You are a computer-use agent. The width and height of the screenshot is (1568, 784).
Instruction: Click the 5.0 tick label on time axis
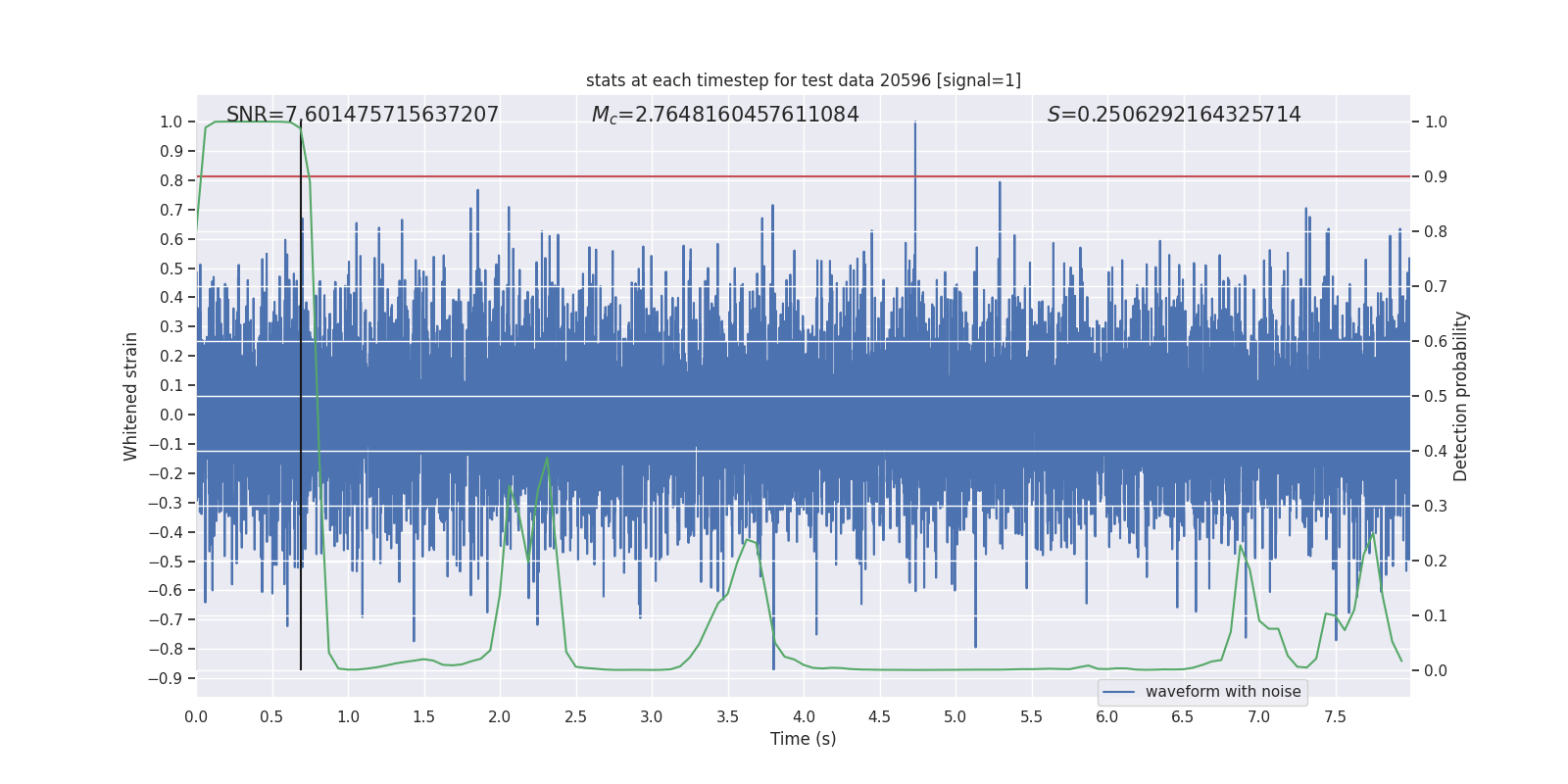tap(955, 717)
